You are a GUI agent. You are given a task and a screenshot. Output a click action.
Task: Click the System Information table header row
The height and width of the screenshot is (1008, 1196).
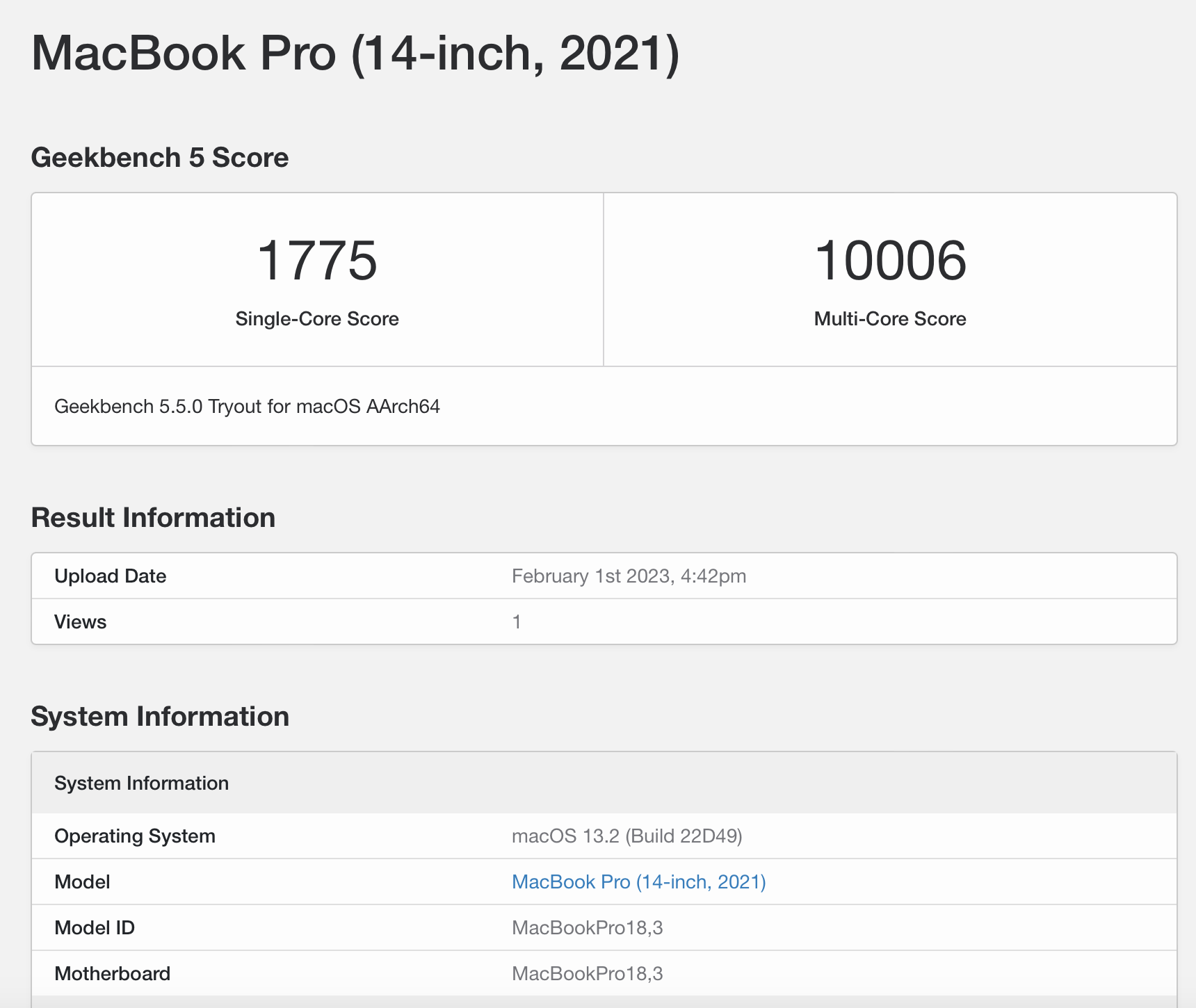[x=141, y=783]
